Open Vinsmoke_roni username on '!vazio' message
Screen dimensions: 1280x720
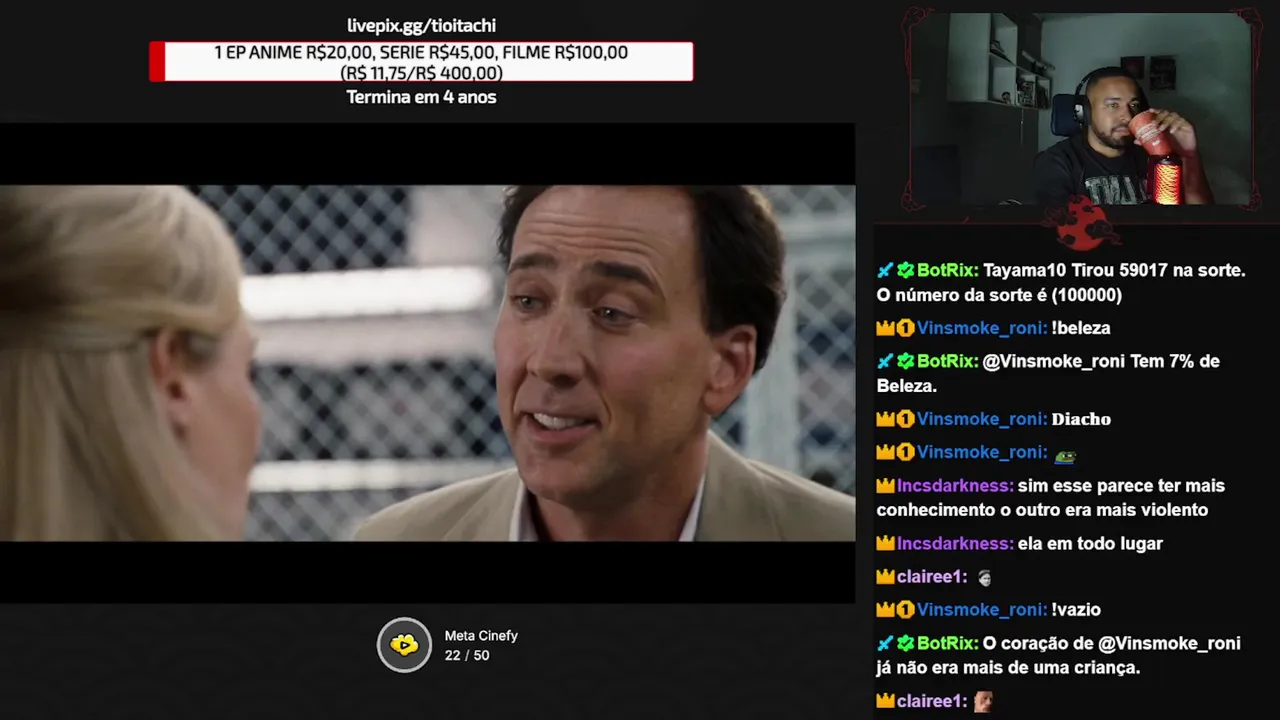pyautogui.click(x=982, y=610)
